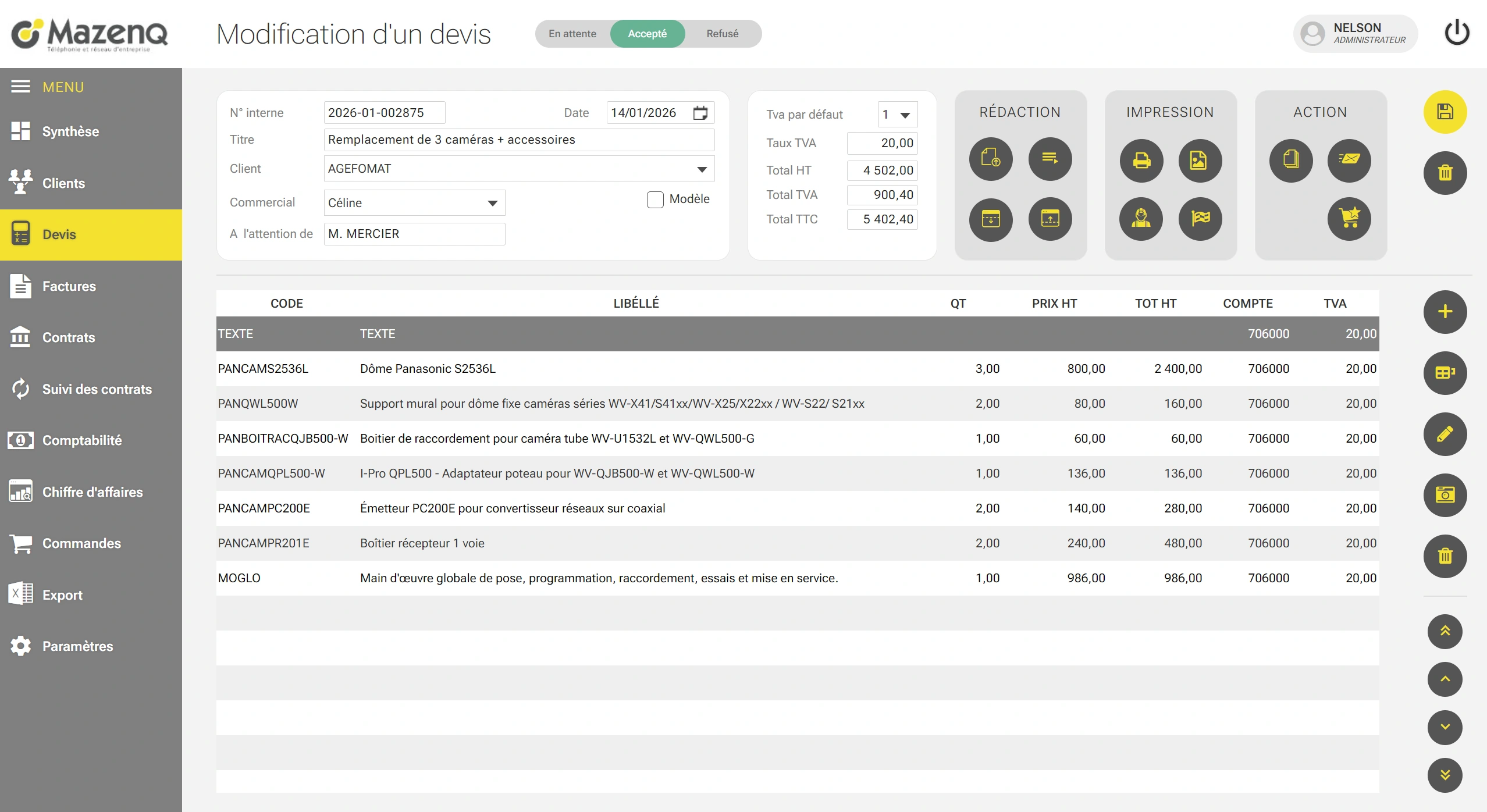Set status to Accepté
1487x812 pixels.
(x=648, y=34)
